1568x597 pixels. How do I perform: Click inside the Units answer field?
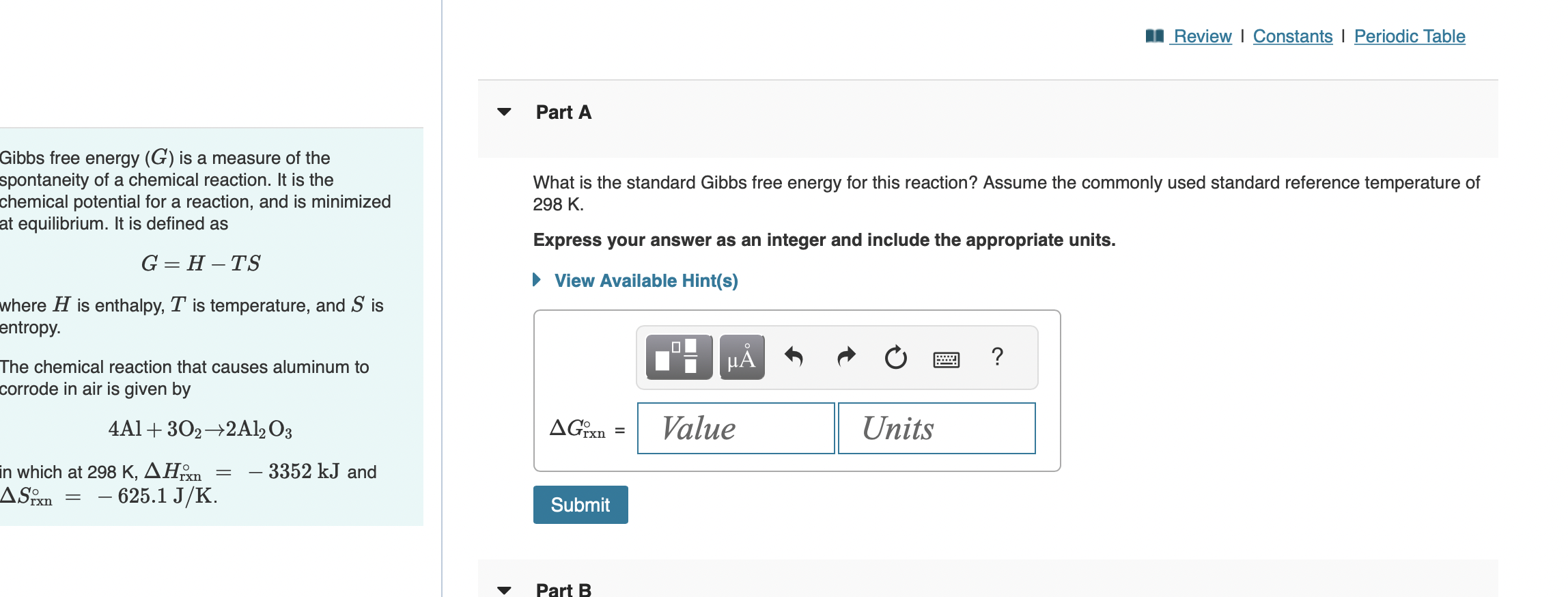click(x=936, y=428)
